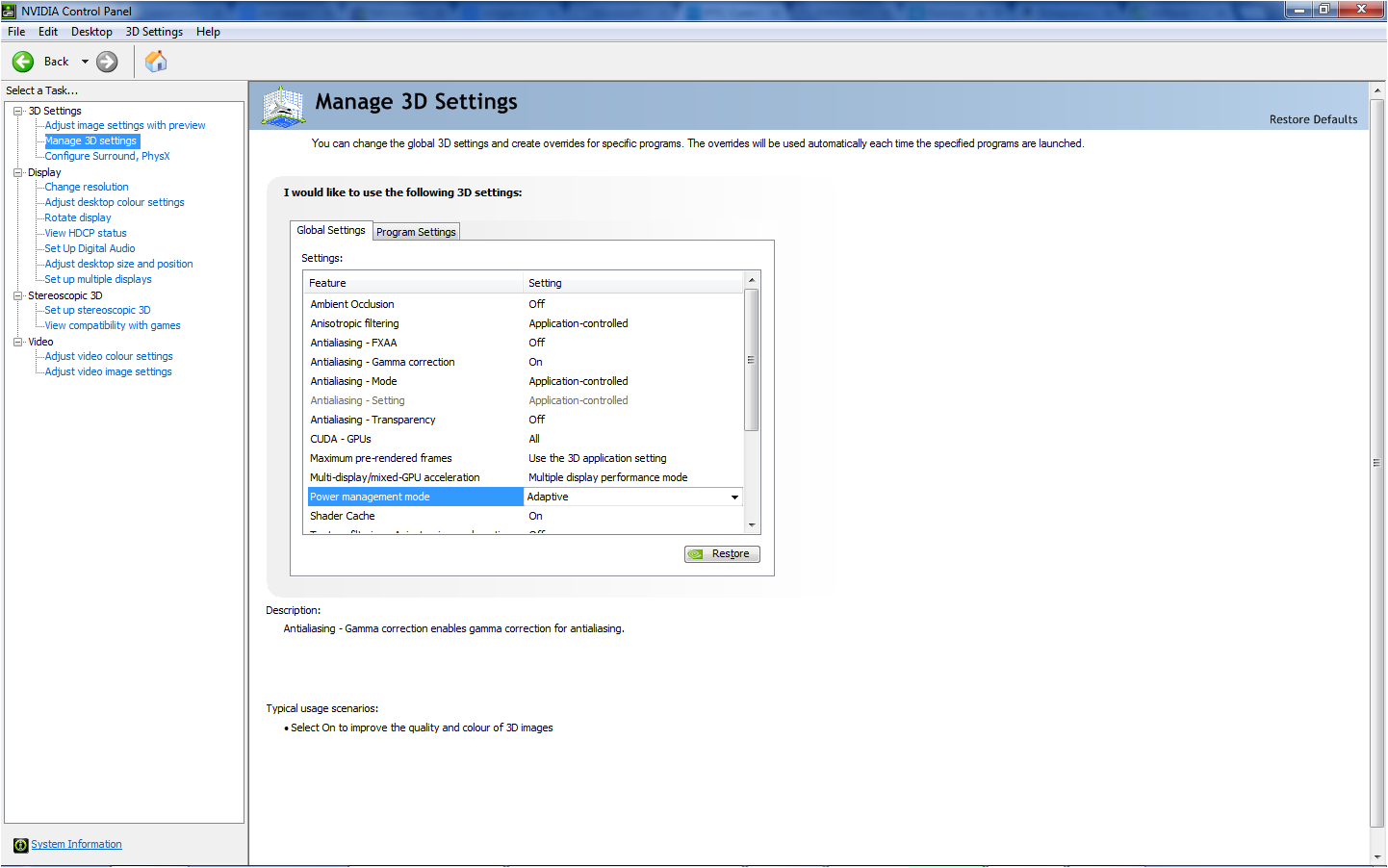Open Set up stereoscopic 3D
This screenshot has width=1388, height=868.
click(x=97, y=310)
